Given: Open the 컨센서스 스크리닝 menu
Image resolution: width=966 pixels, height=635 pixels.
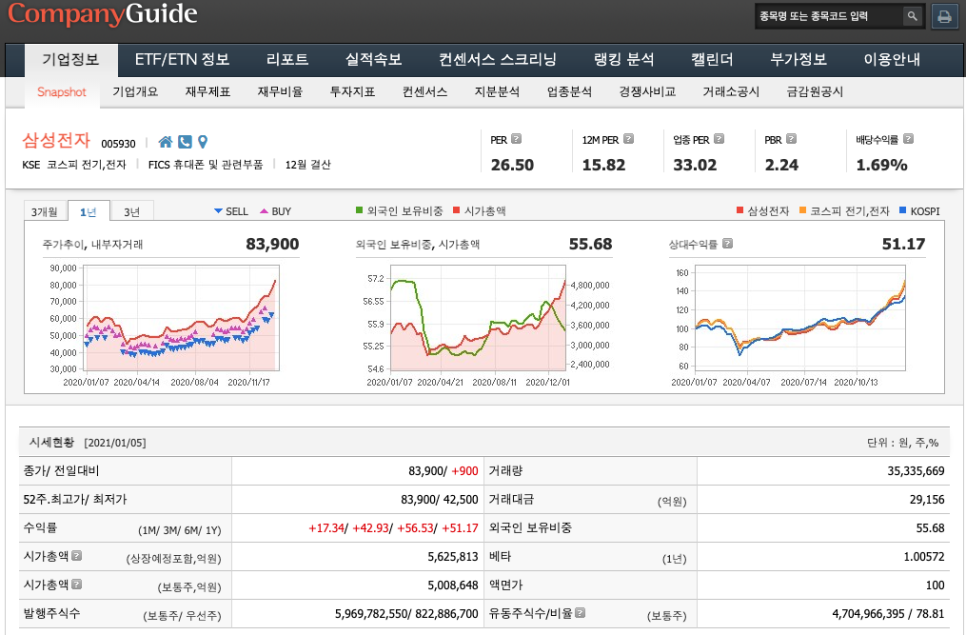Looking at the screenshot, I should [x=498, y=60].
